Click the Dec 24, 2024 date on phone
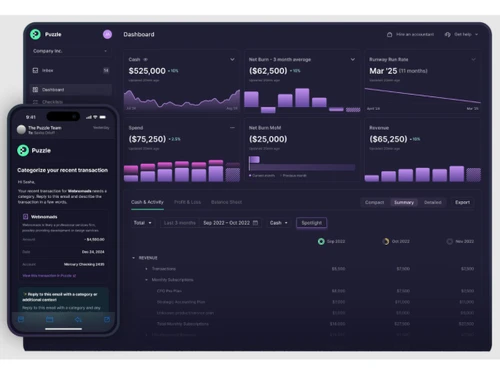The width and height of the screenshot is (500, 375). pos(93,252)
